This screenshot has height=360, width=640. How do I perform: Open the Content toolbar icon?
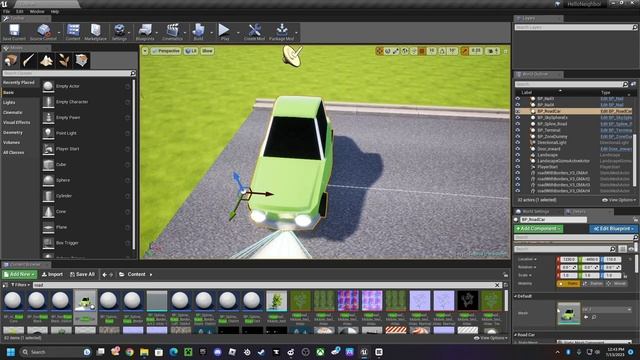click(x=73, y=32)
